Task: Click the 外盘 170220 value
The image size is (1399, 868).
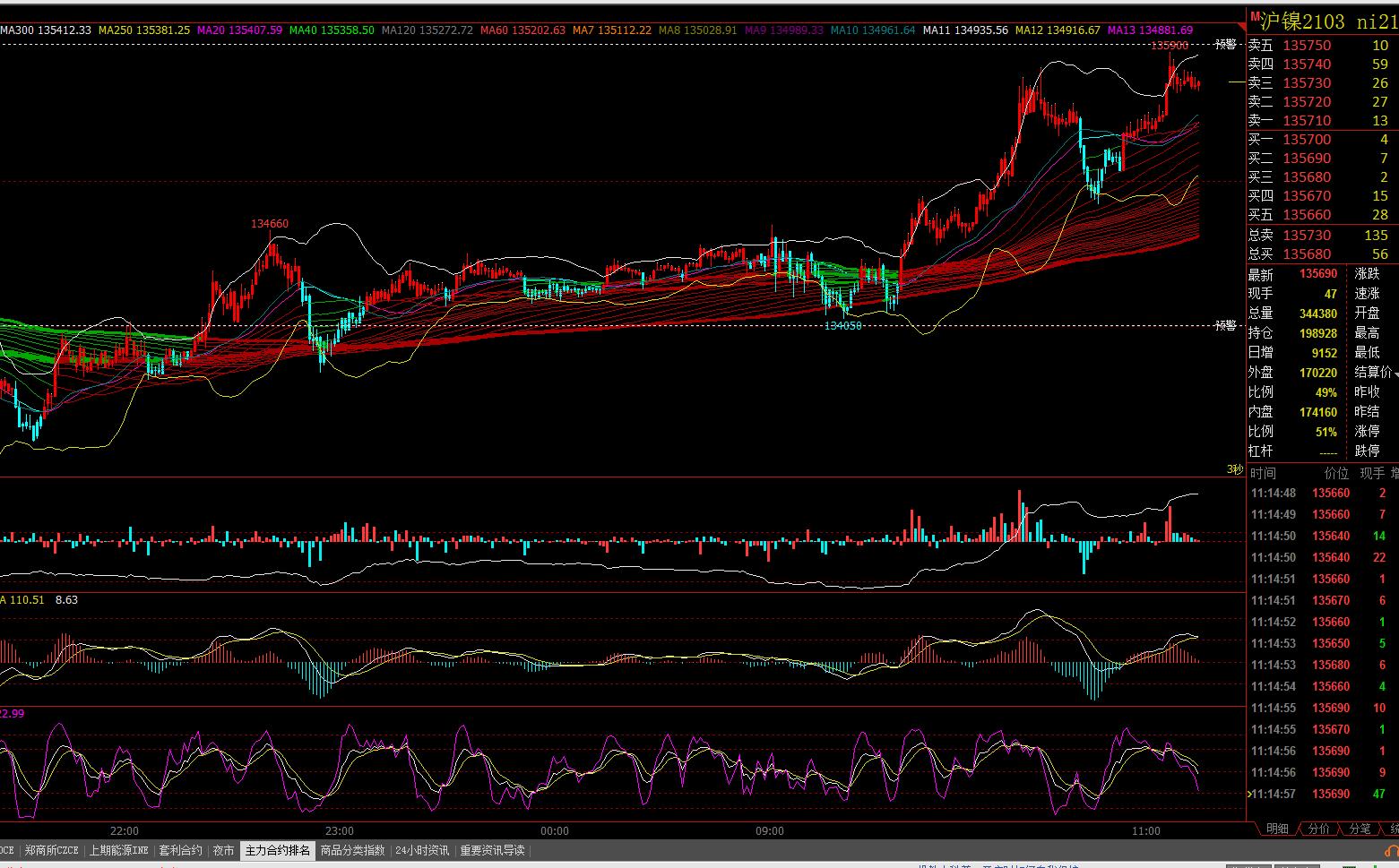Action: [1317, 373]
